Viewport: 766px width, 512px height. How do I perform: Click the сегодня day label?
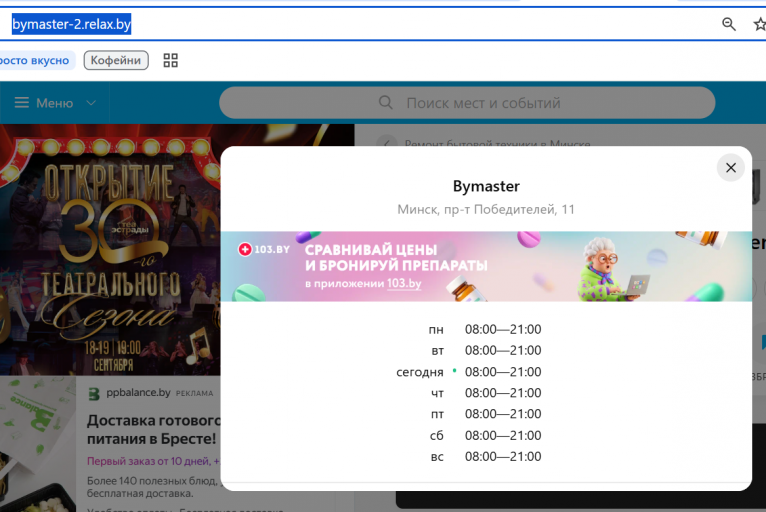[x=420, y=372]
